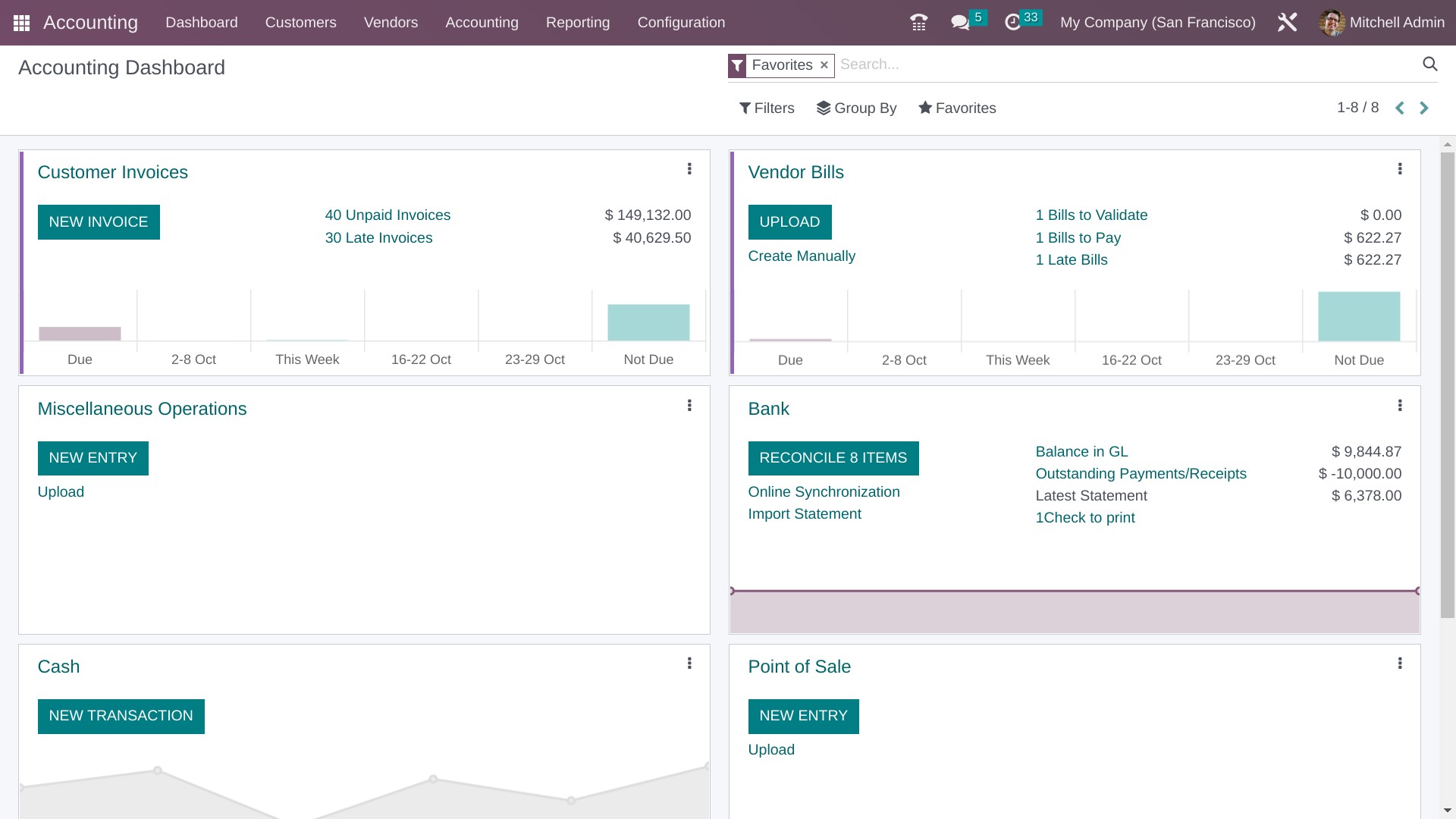Open Import Statement link
Screen dimensions: 1456x819
(805, 514)
